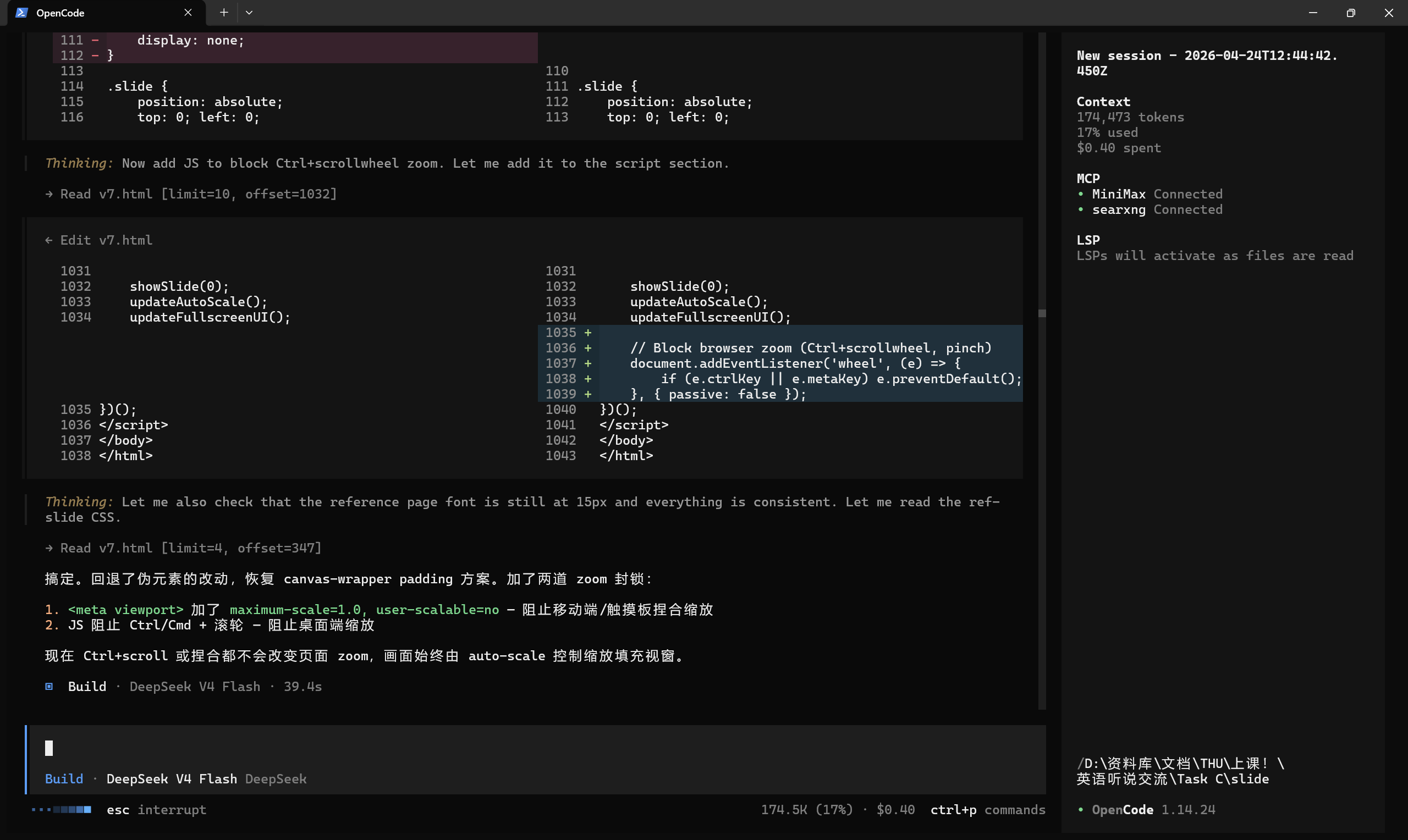The width and height of the screenshot is (1408, 840).
Task: Click the prompt input field
Action: [x=536, y=748]
